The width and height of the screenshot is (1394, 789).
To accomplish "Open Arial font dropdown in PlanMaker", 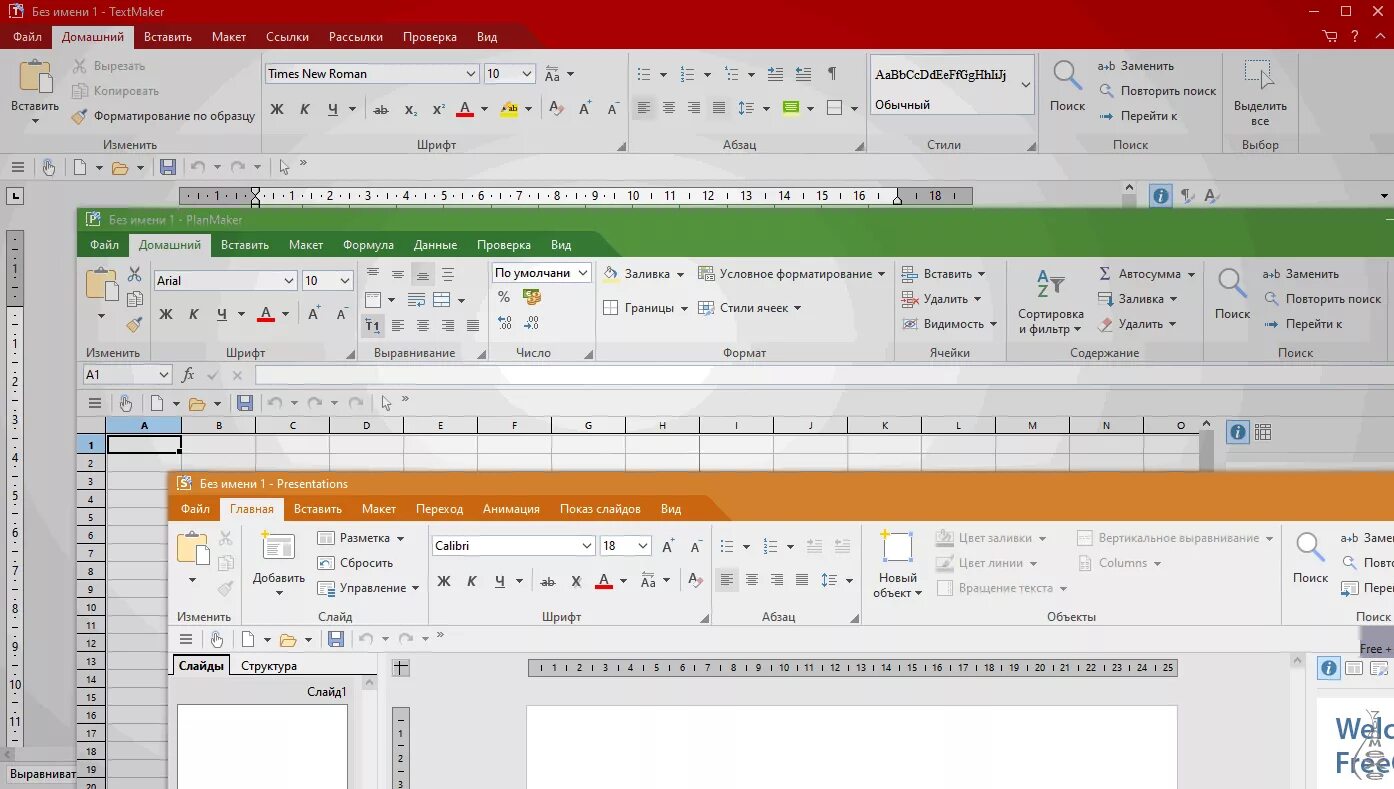I will click(288, 281).
